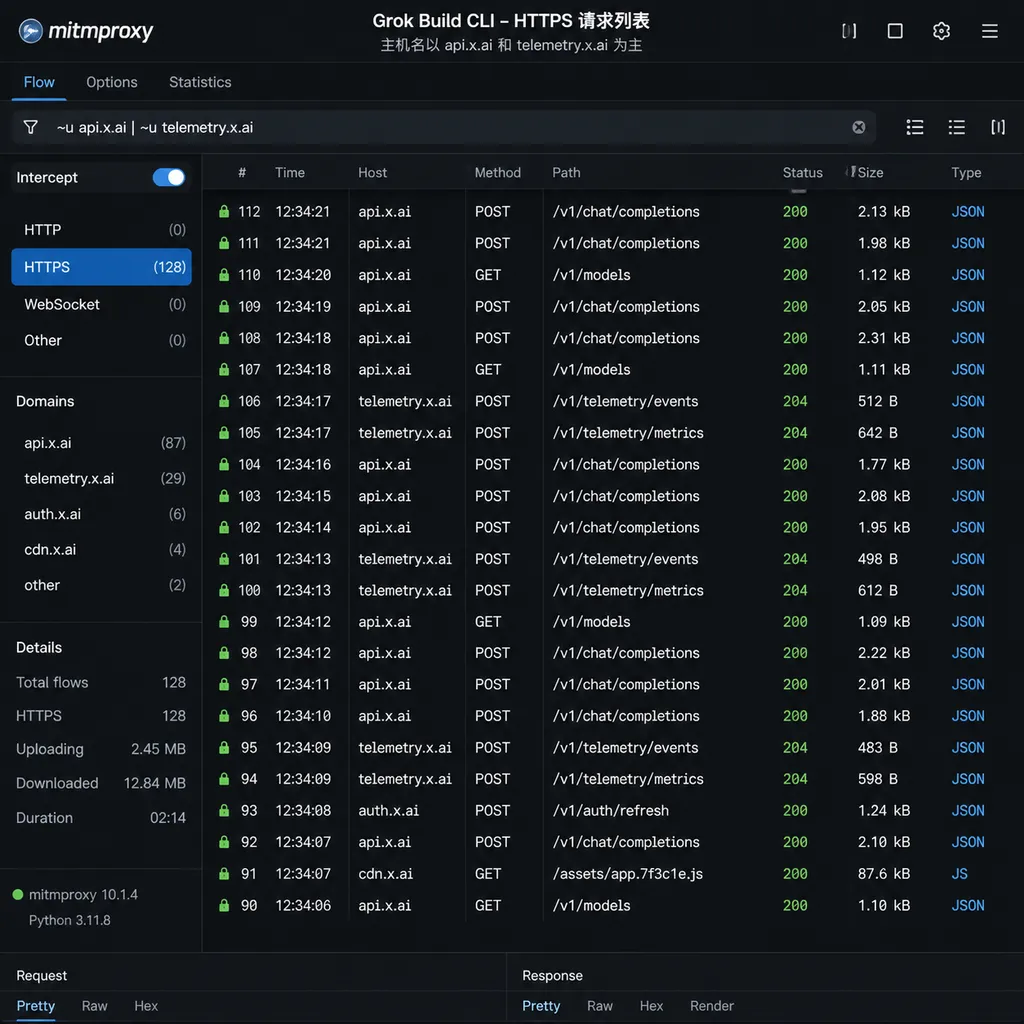
Task: Click 204 status in flow 100
Action: coord(795,590)
